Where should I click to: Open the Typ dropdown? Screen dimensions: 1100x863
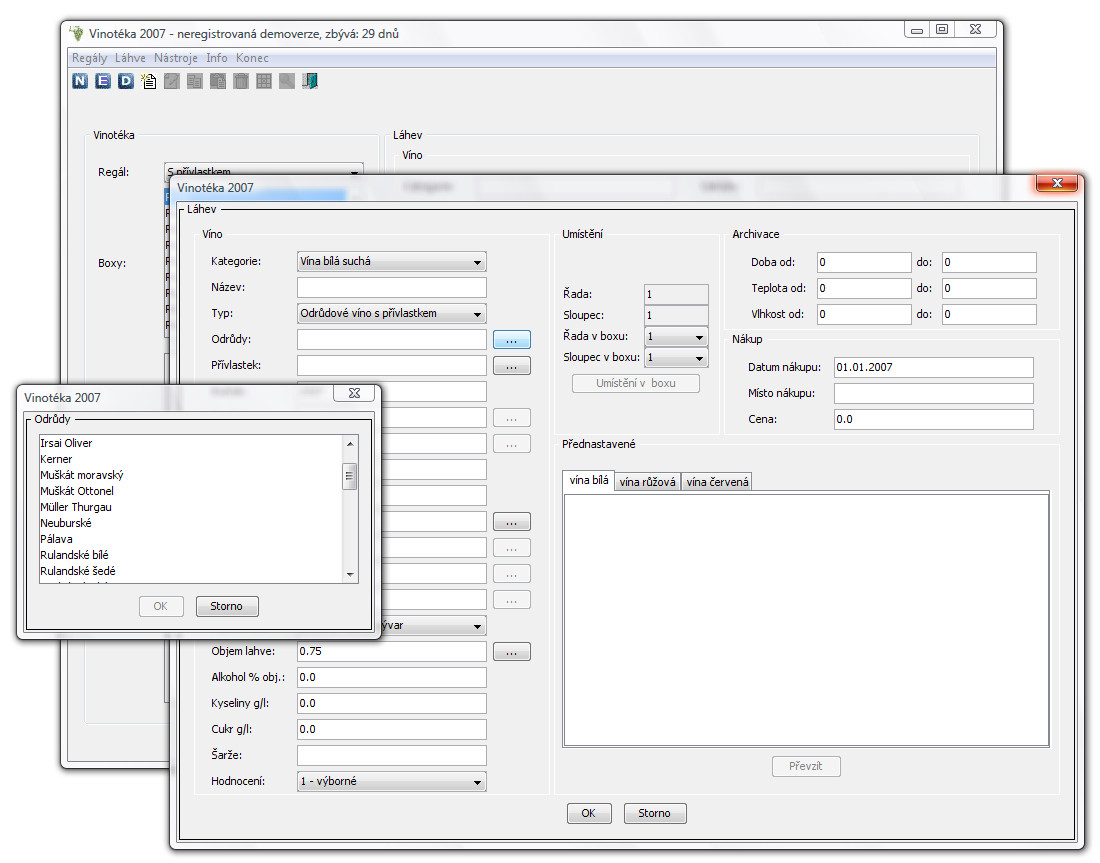tap(391, 314)
